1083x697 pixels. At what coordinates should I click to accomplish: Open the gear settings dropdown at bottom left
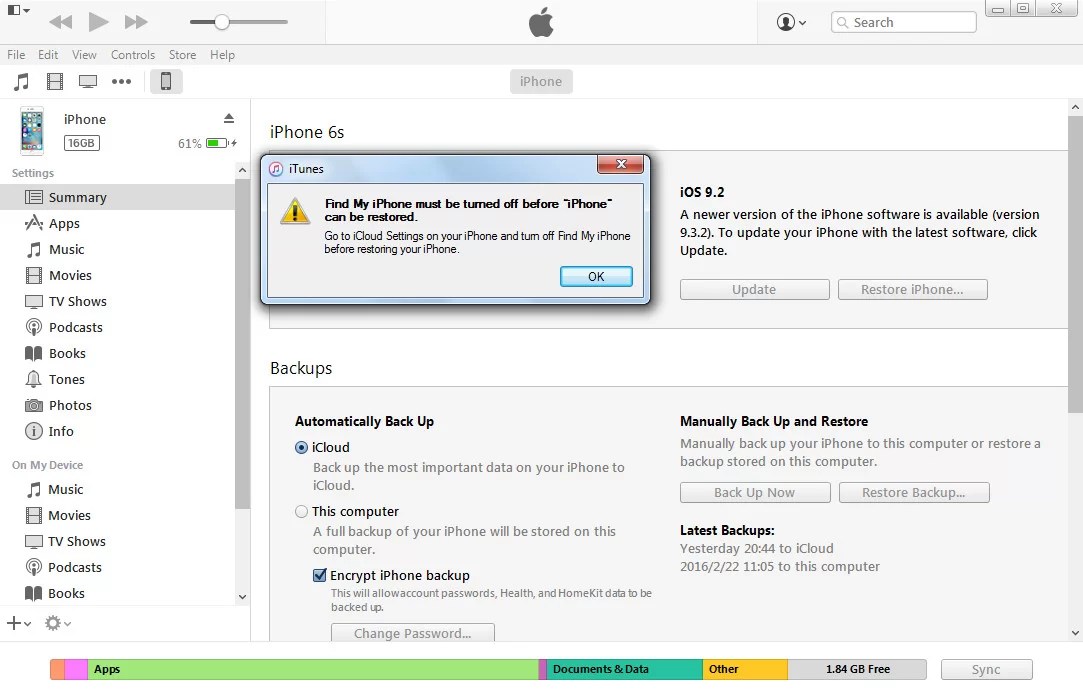point(57,623)
